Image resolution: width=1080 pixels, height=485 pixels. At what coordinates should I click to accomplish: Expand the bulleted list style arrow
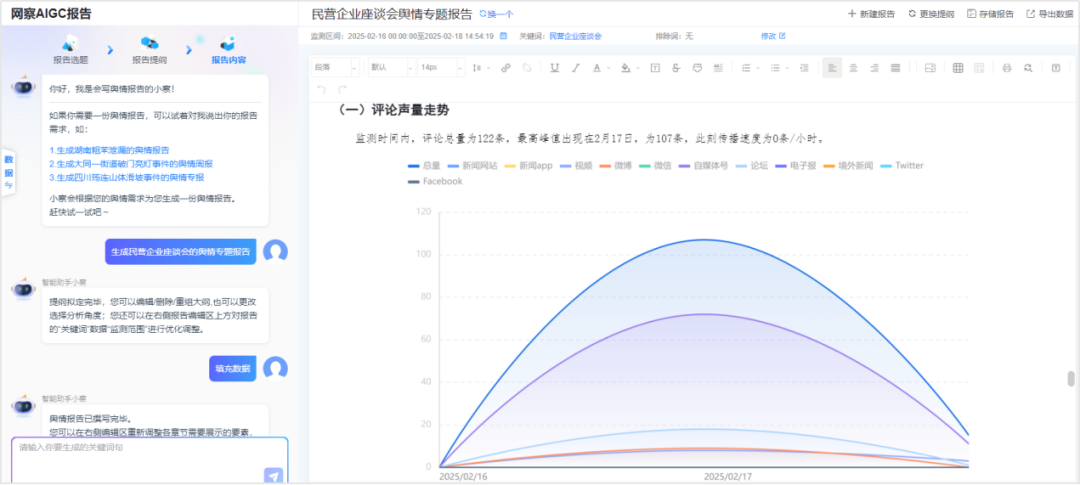787,68
